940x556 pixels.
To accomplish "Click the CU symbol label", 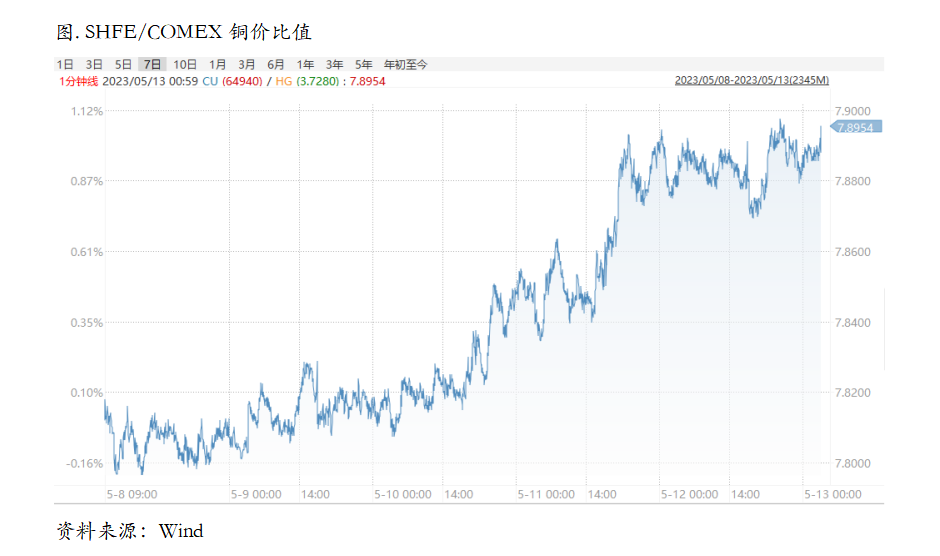I will coord(210,81).
